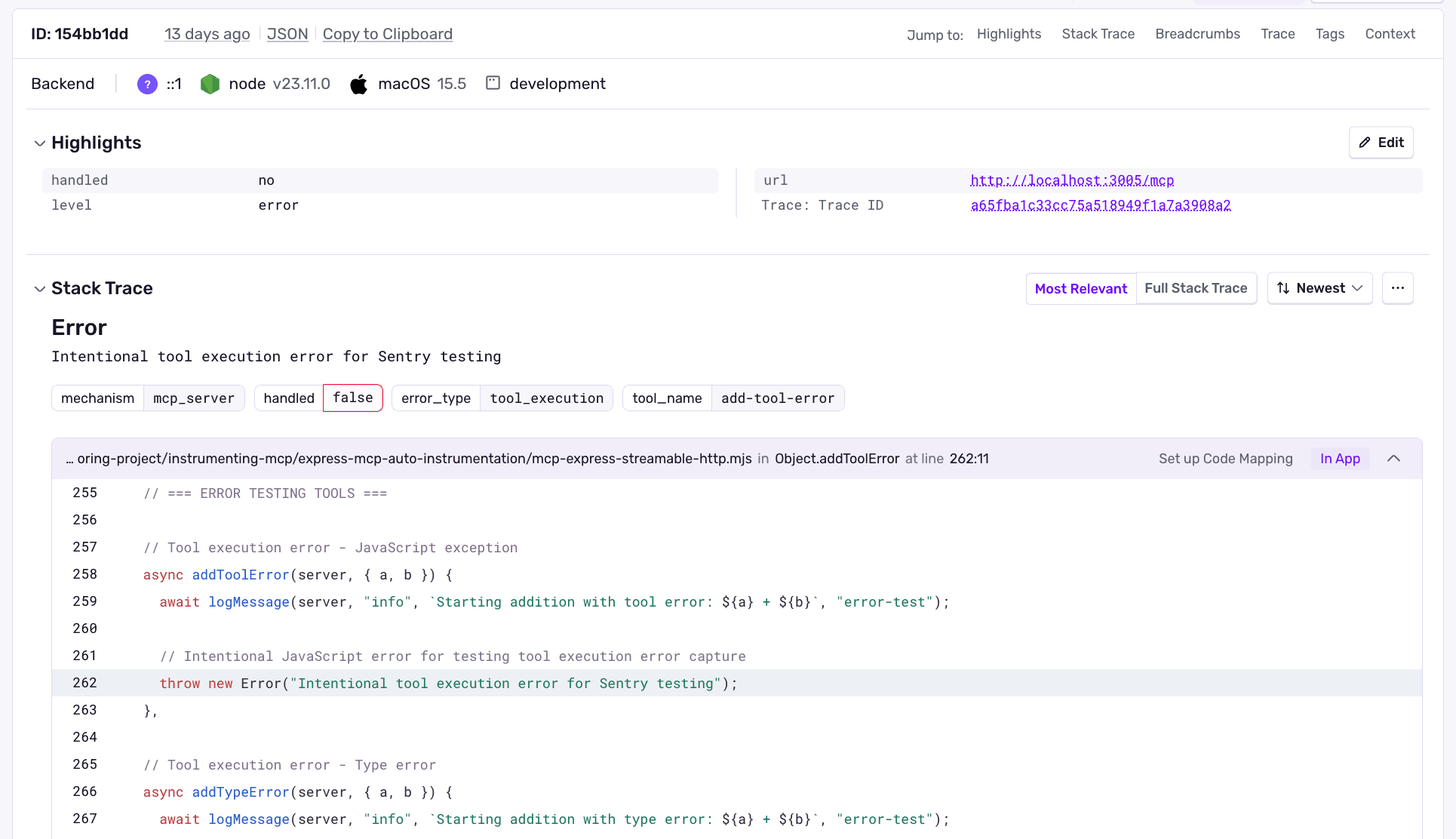This screenshot has width=1456, height=839.
Task: Click the 13 days ago timestamp
Action: coord(207,34)
